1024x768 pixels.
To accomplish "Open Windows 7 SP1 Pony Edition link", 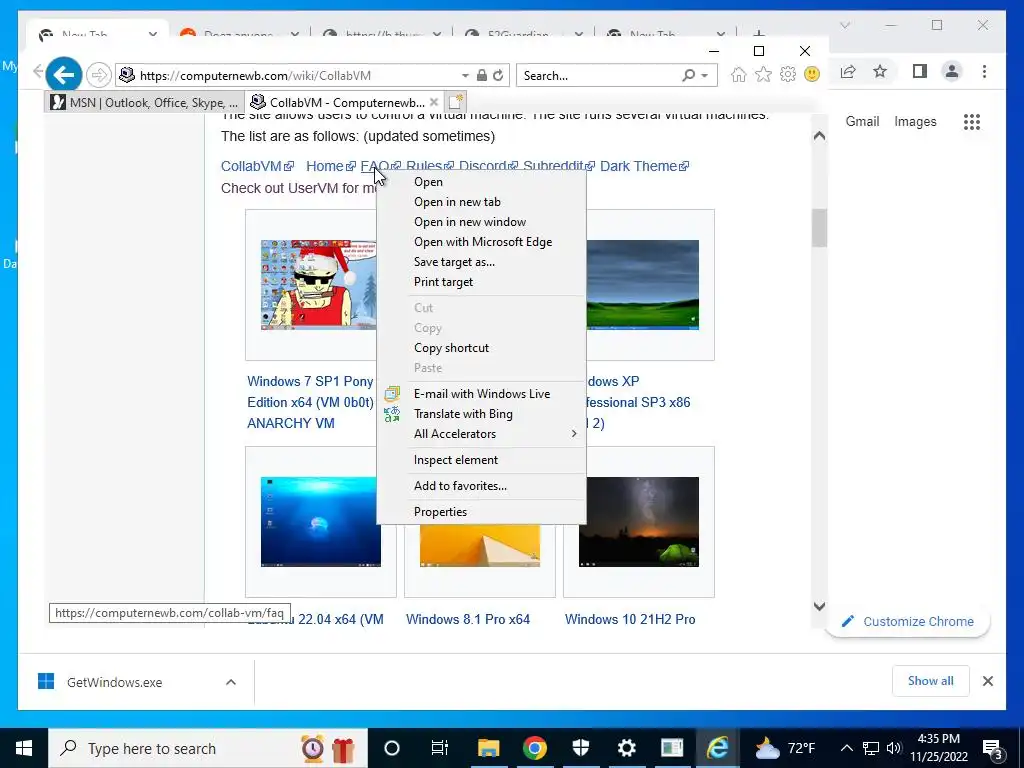I will coord(310,402).
